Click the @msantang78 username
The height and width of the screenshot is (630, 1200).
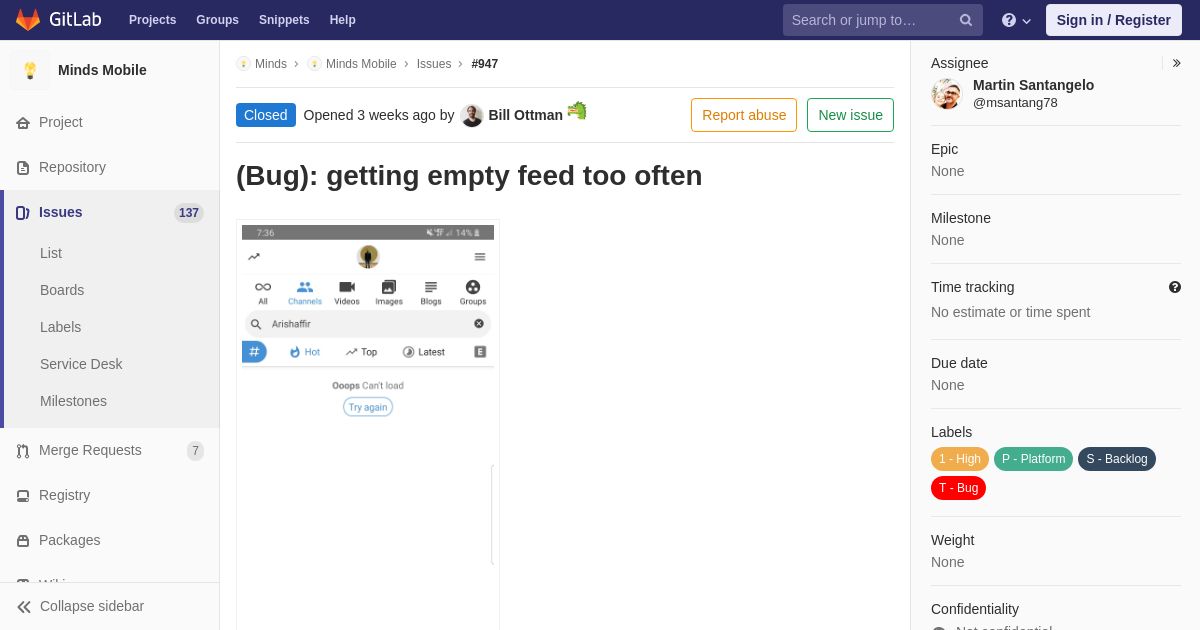pyautogui.click(x=1015, y=102)
